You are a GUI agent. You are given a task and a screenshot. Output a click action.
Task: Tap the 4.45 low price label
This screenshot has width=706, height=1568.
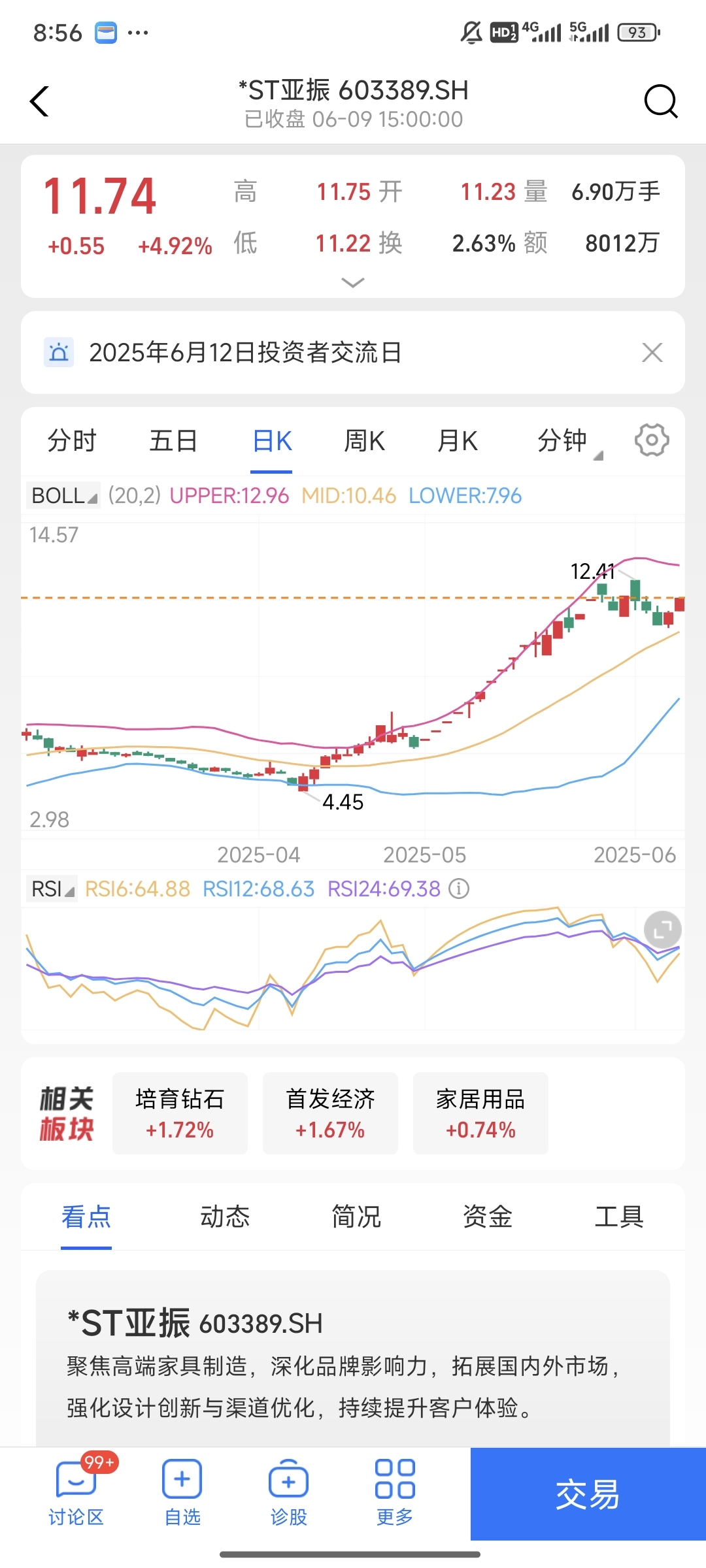point(343,802)
